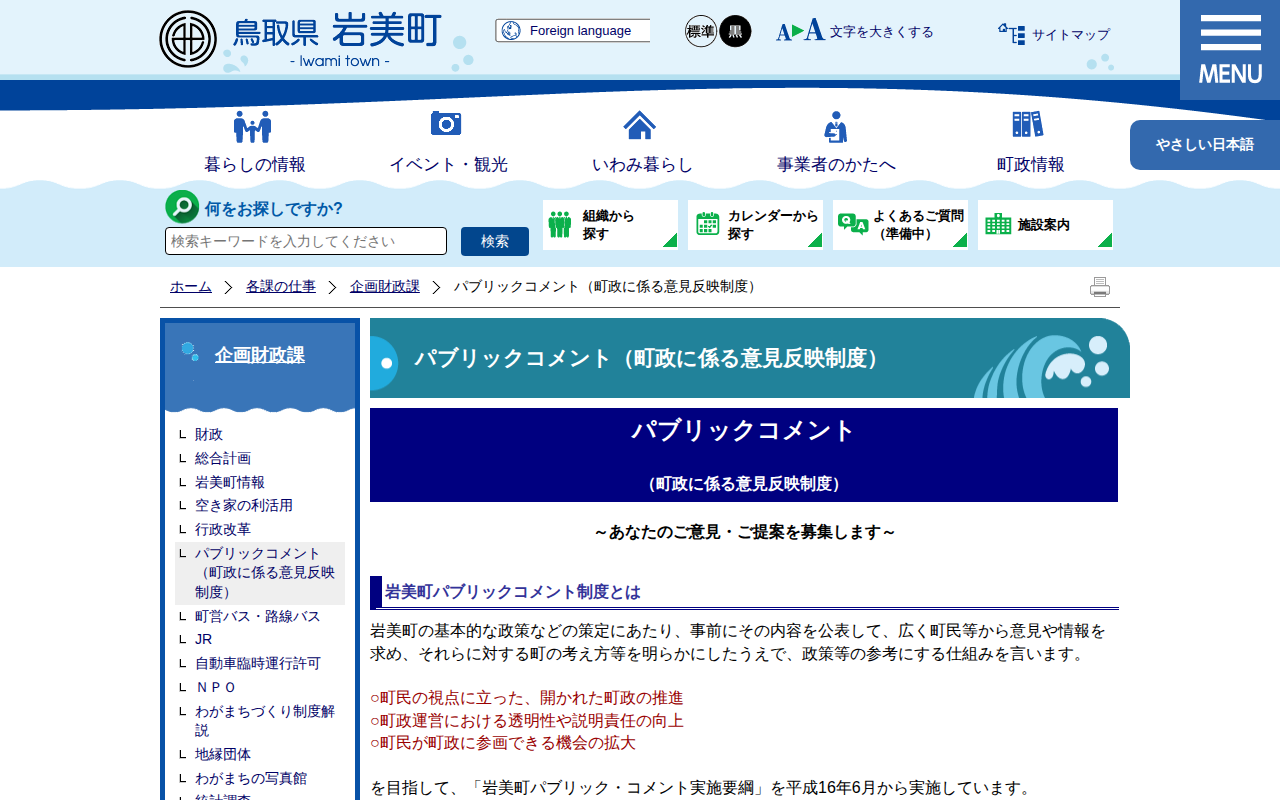Select the 標準 color mode button
The image size is (1280, 800).
coord(701,31)
